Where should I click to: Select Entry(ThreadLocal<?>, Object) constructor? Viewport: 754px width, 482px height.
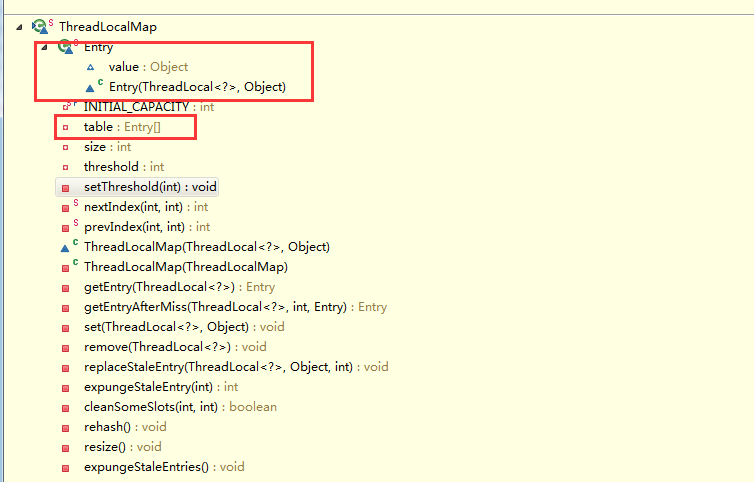197,87
